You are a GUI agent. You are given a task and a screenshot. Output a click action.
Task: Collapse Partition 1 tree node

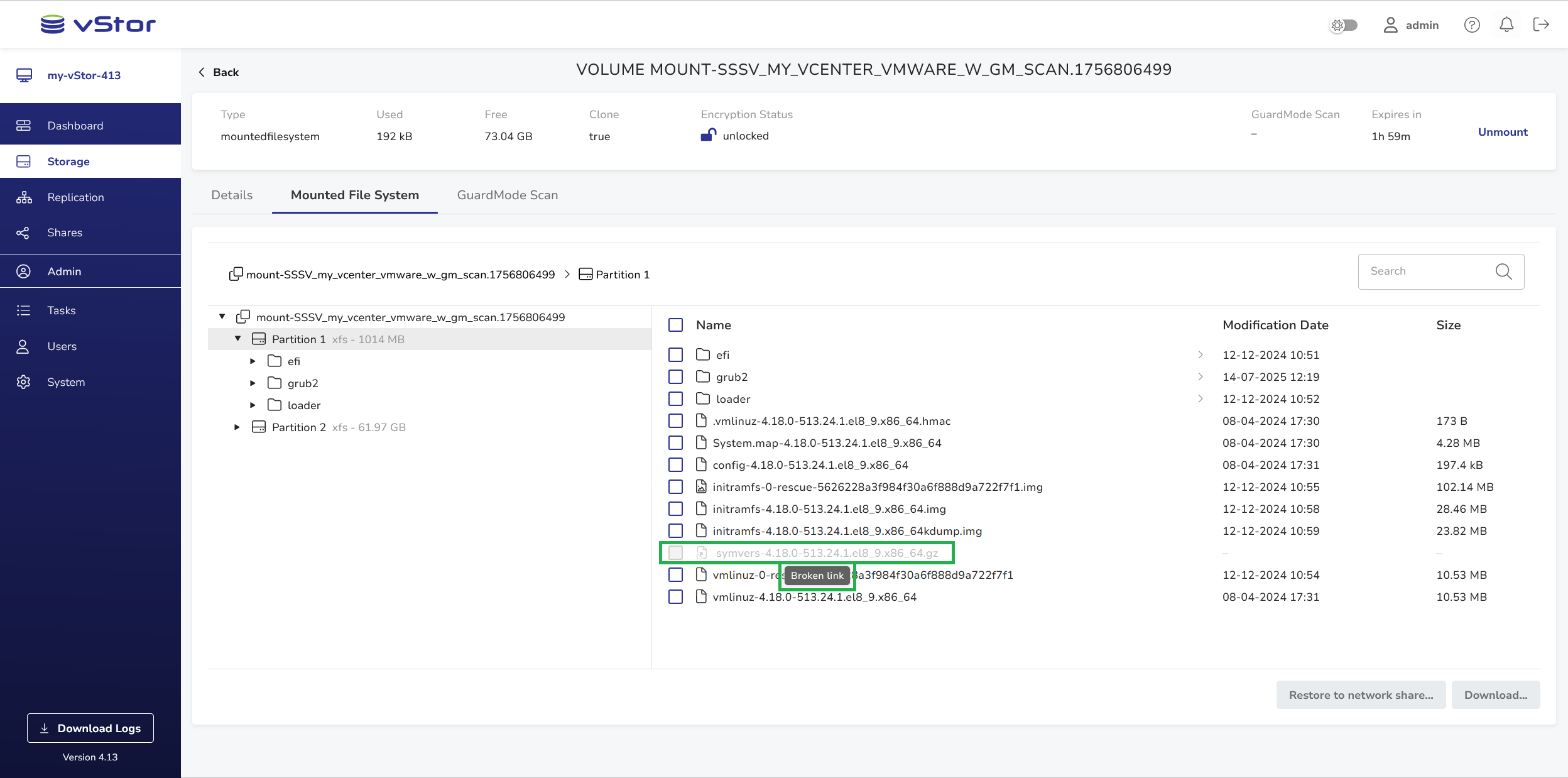(237, 339)
